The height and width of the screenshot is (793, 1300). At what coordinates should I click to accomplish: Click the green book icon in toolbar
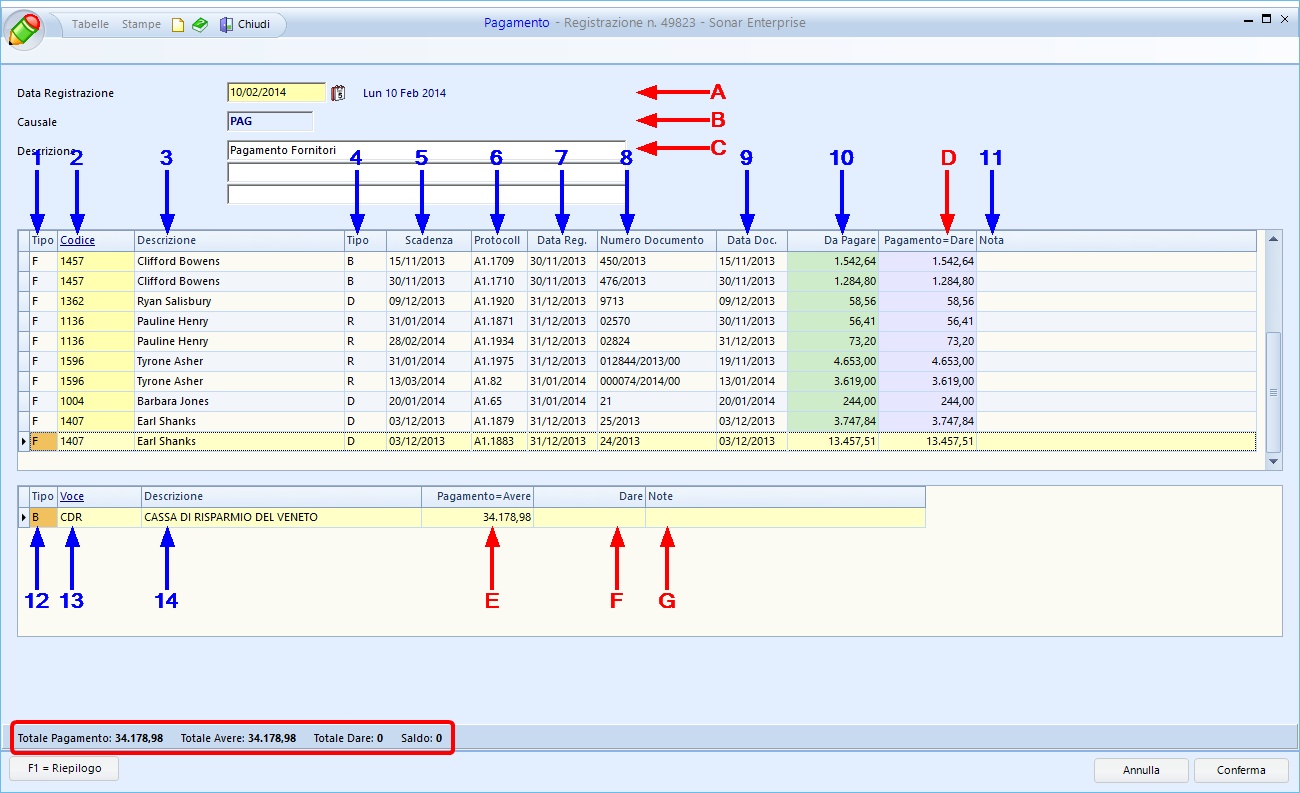(200, 25)
